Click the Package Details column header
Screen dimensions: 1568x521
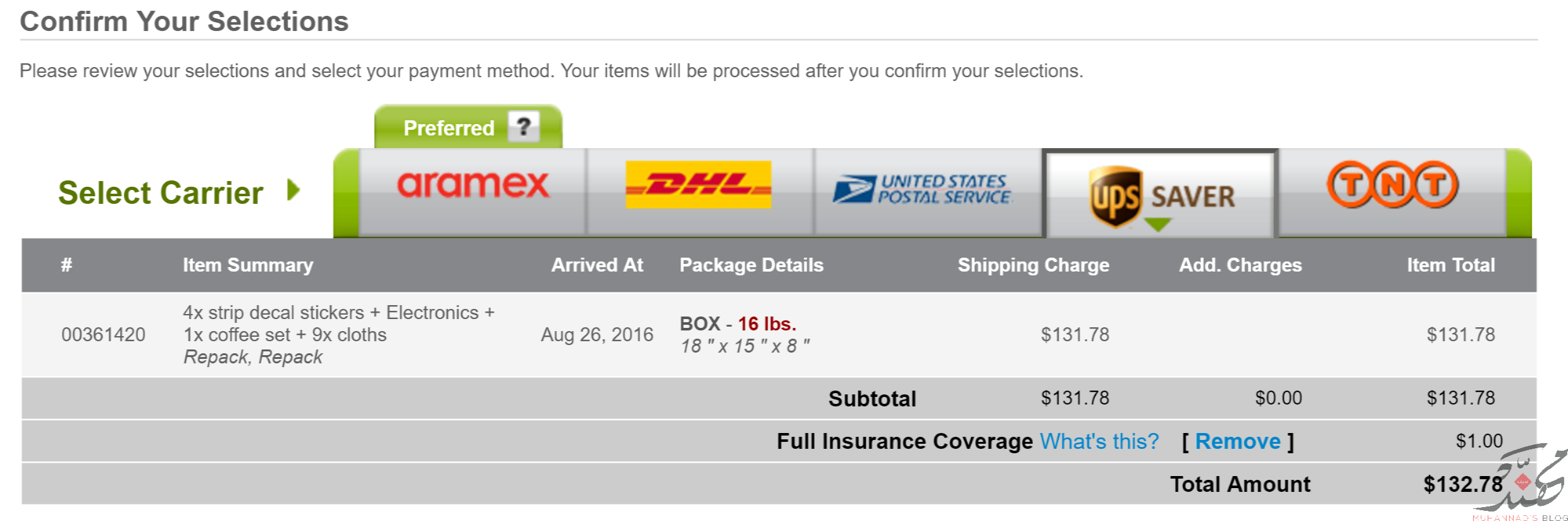click(751, 265)
